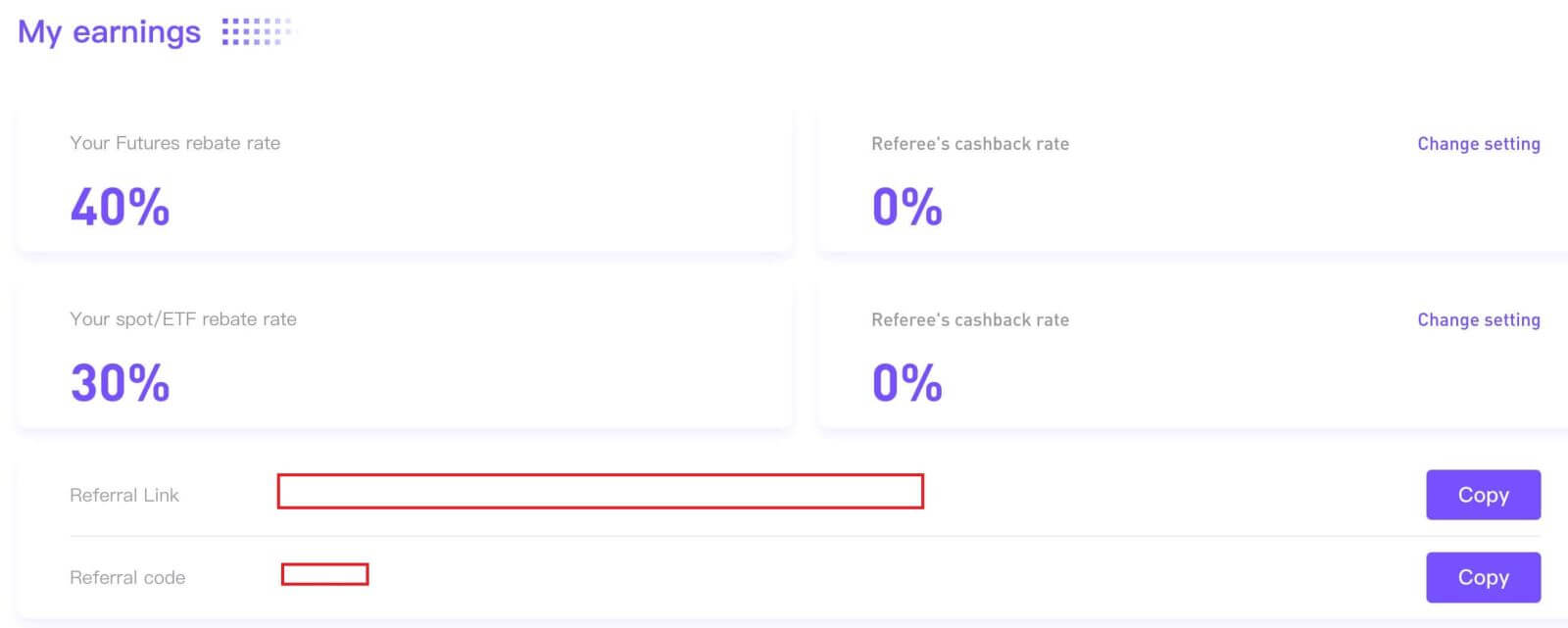Click the first Referee's cashback rate label
Screen dimensions: 1568x628
[x=969, y=143]
